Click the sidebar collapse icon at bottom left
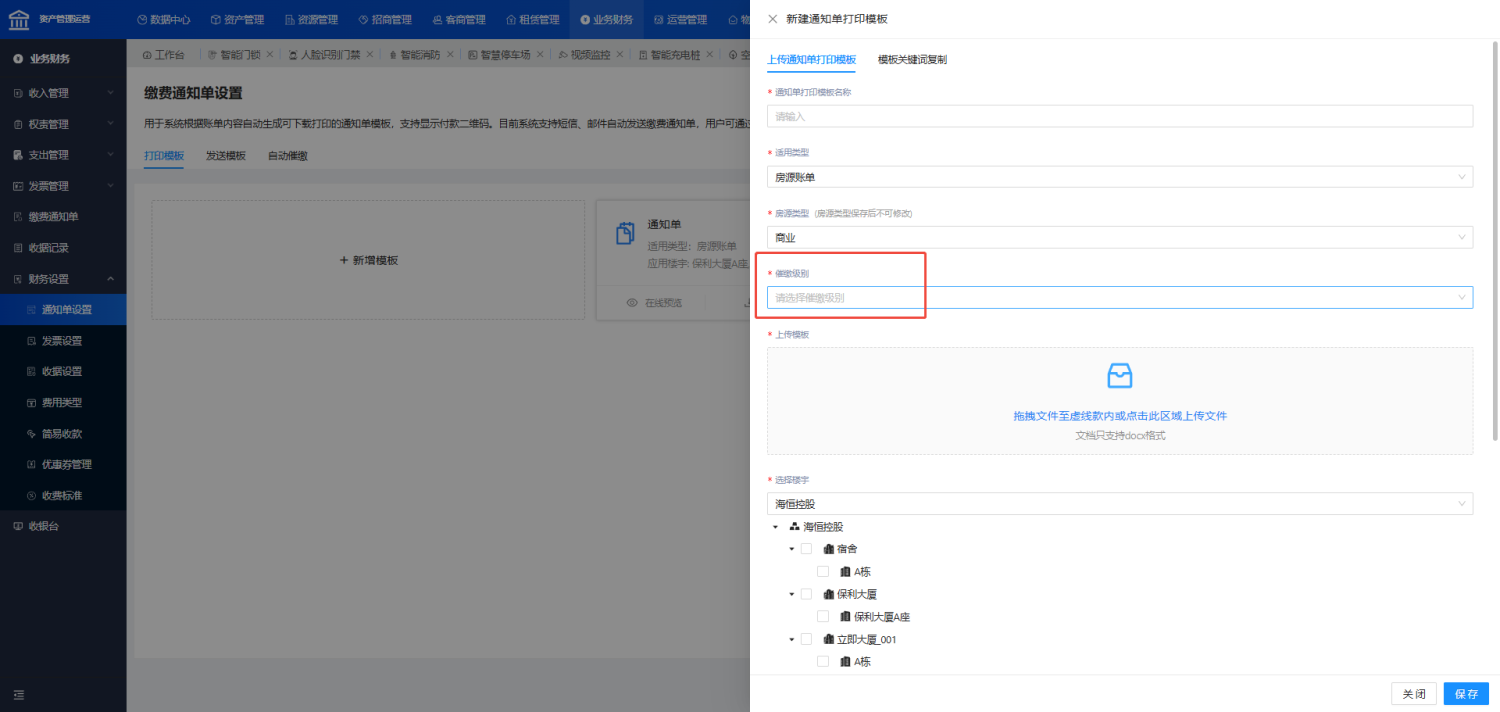This screenshot has height=712, width=1500. 18,695
